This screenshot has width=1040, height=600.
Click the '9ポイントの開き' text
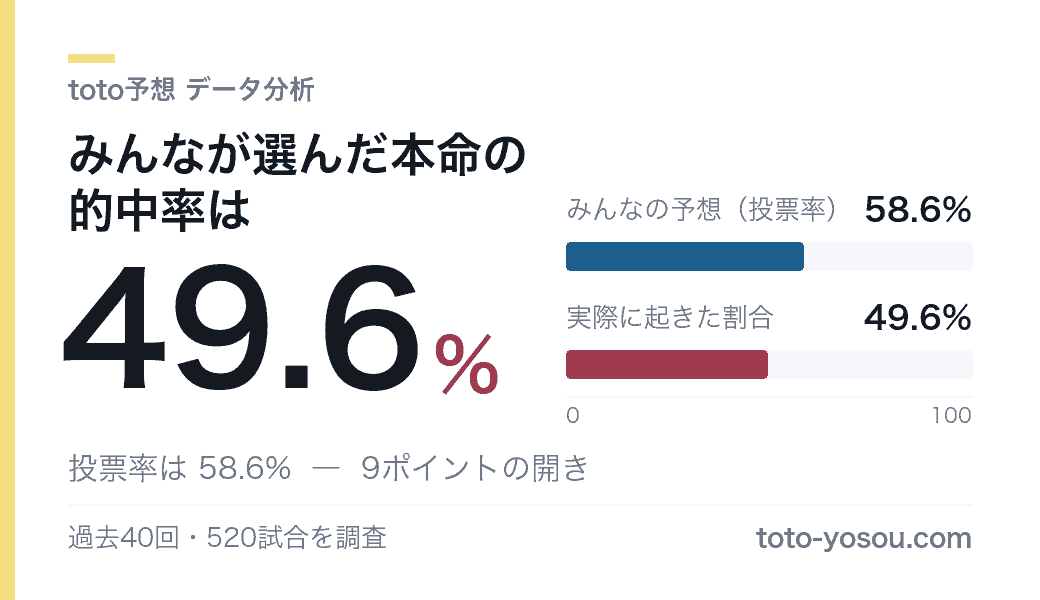tap(475, 468)
